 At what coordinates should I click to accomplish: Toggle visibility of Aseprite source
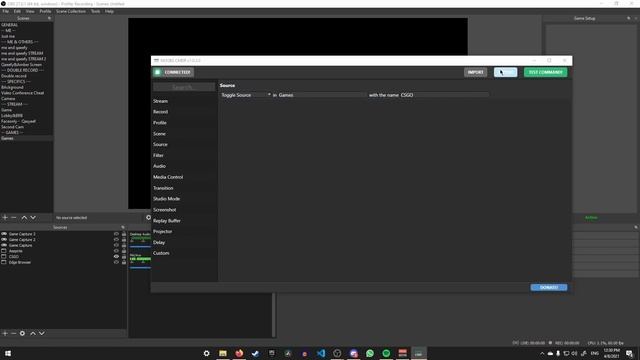pos(116,251)
